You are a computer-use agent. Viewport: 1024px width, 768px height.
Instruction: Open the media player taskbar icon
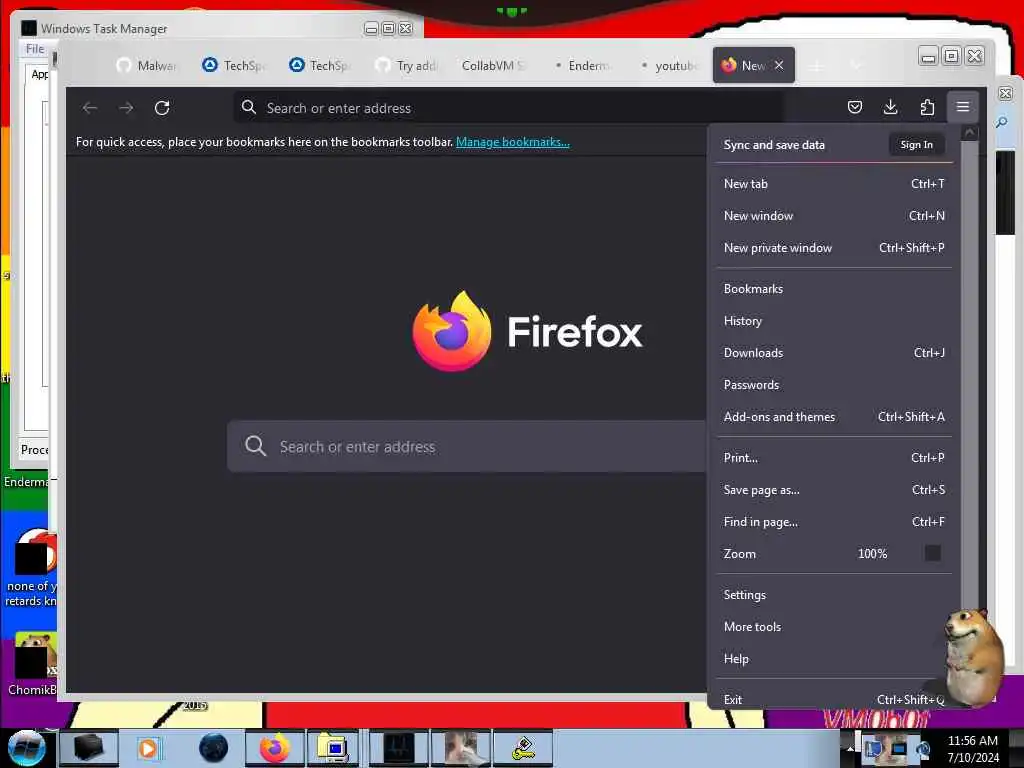(x=148, y=748)
